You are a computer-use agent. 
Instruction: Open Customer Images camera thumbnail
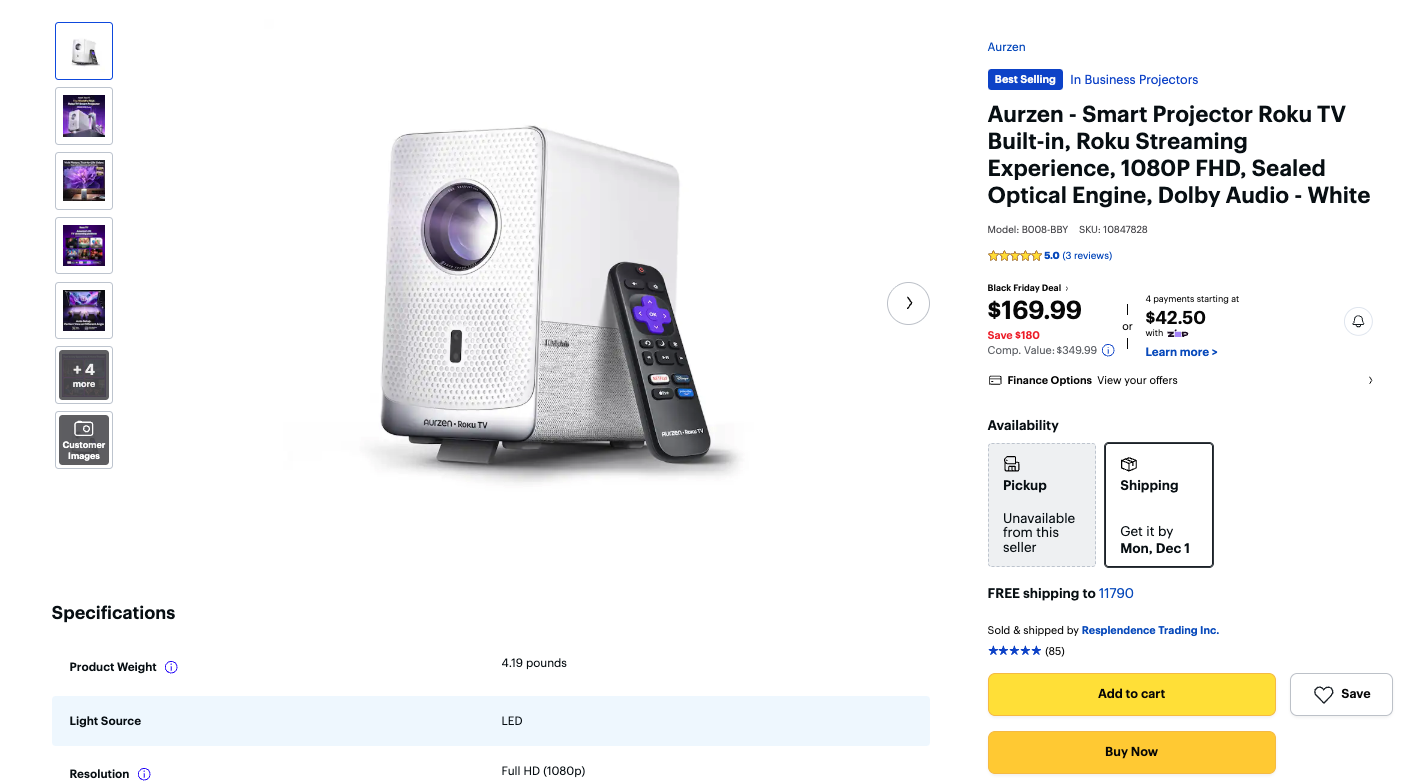coord(84,440)
